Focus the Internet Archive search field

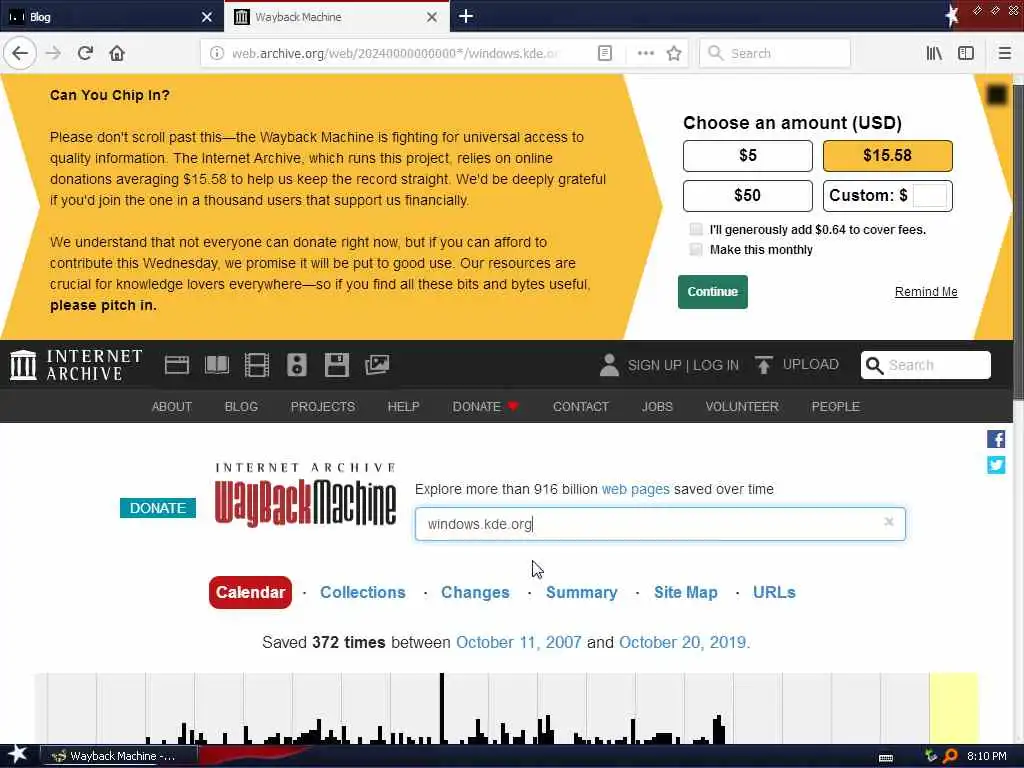point(925,365)
